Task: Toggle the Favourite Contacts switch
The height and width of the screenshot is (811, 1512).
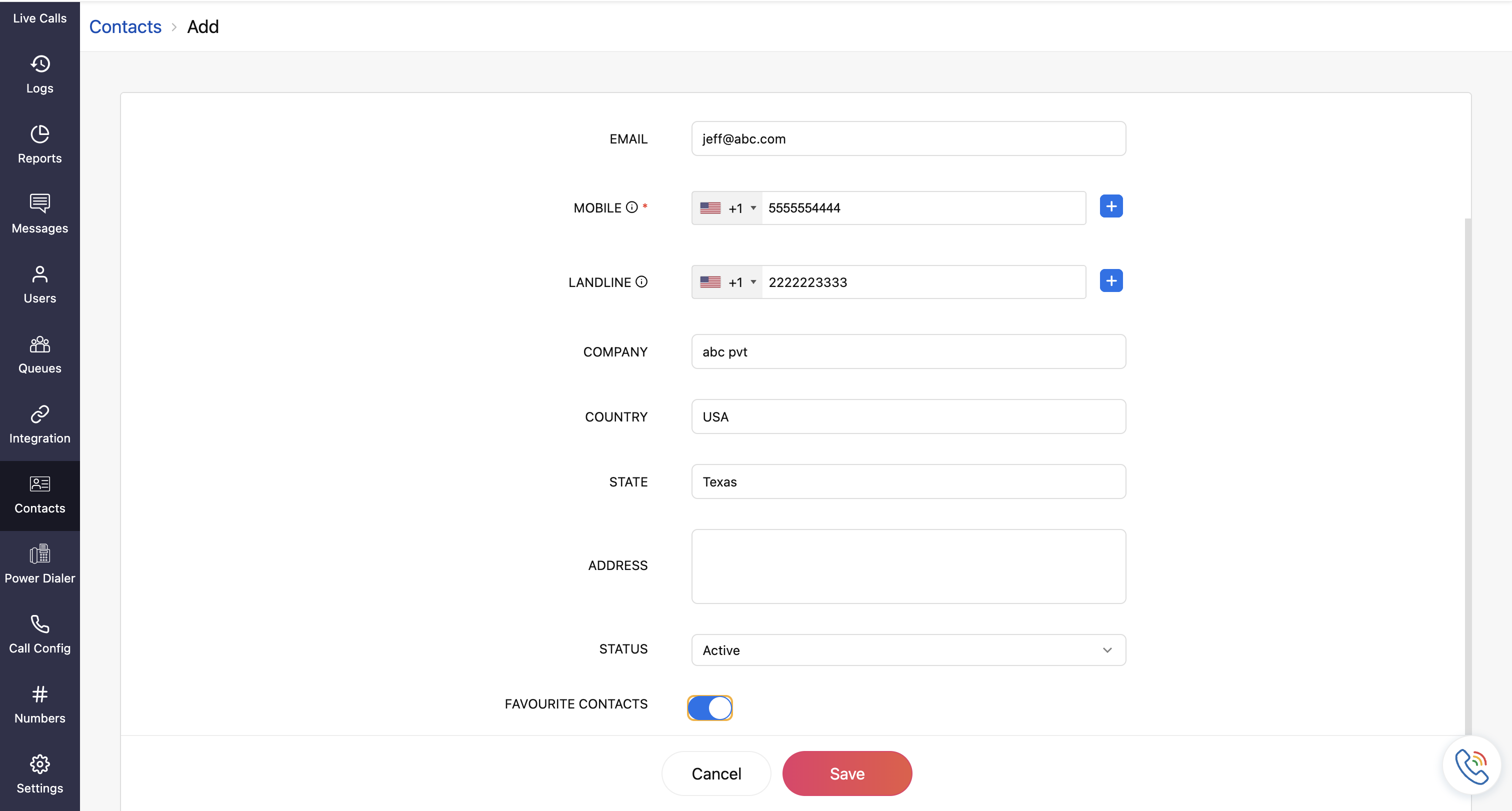Action: 709,707
